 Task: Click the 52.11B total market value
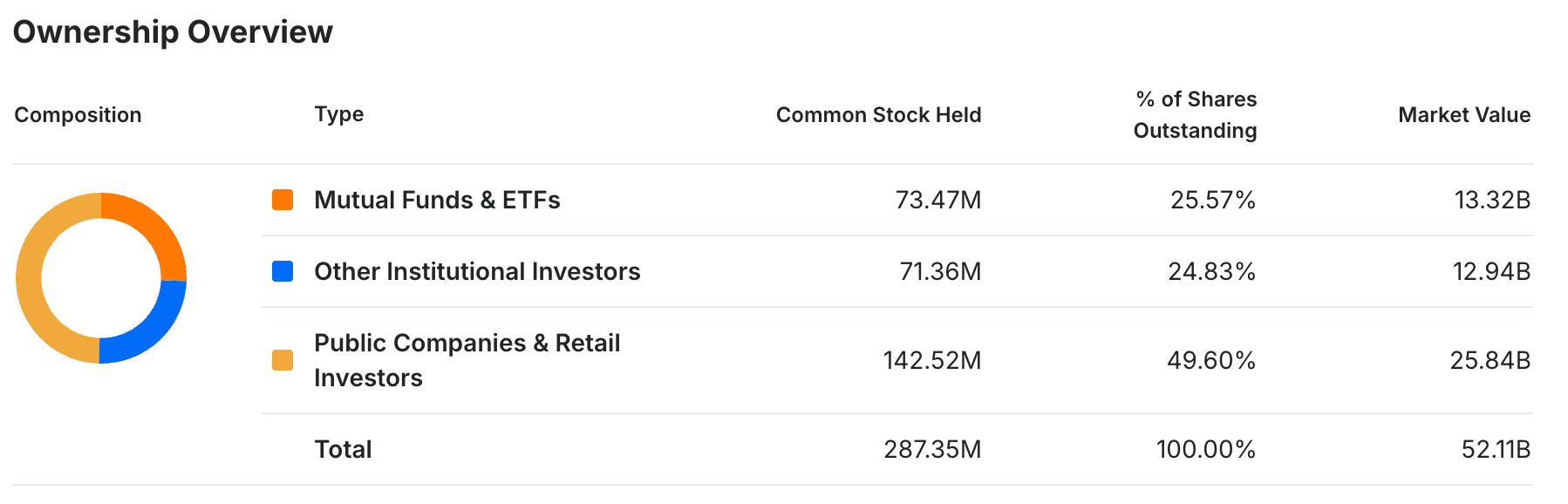(x=1496, y=450)
